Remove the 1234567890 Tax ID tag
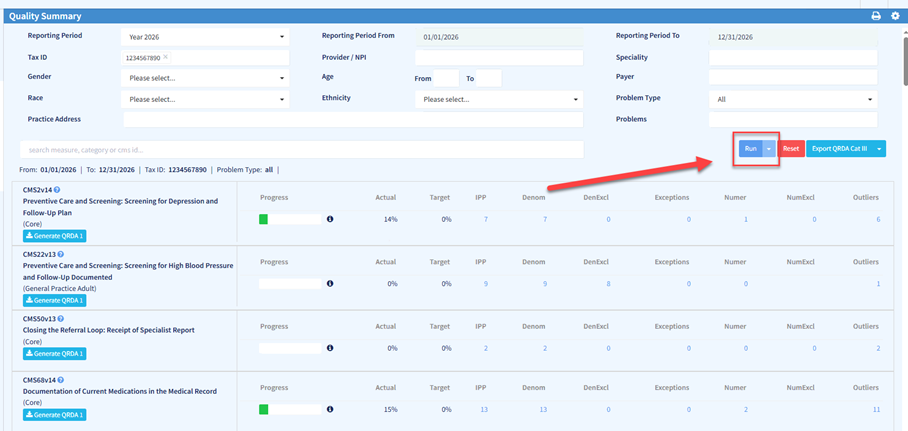 click(166, 58)
